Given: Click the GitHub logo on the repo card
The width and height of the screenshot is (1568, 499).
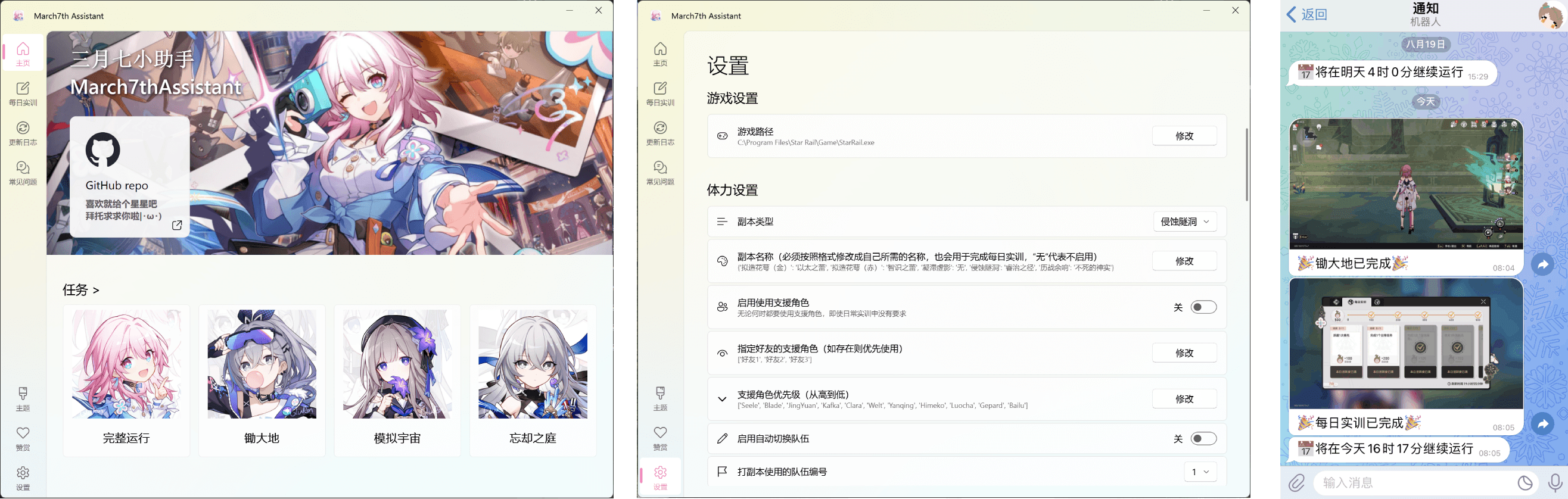Looking at the screenshot, I should tap(102, 149).
